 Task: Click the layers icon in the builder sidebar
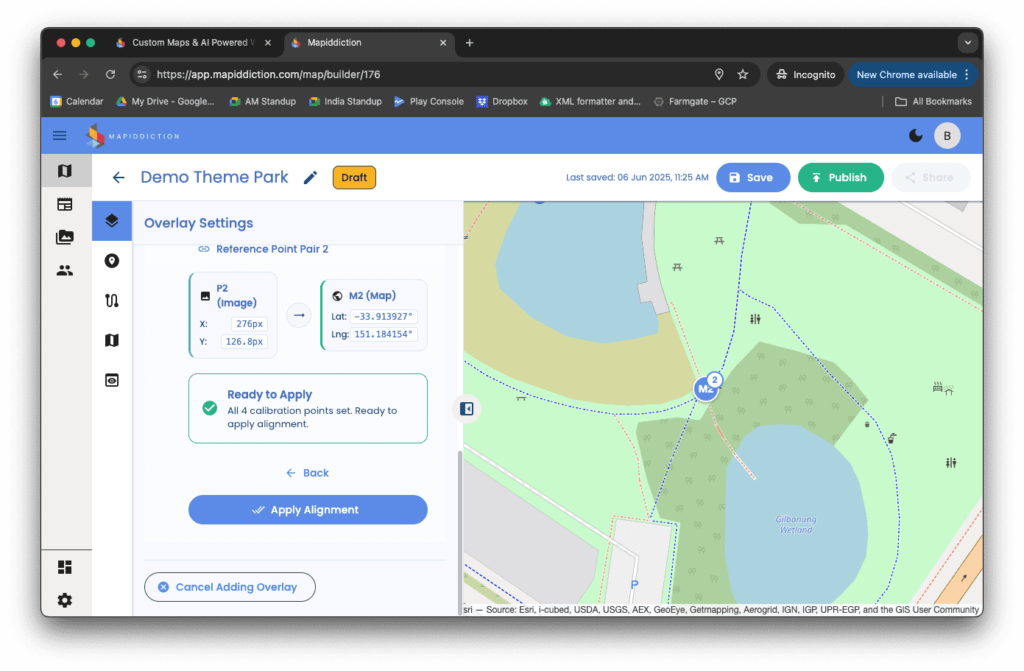[x=112, y=221]
